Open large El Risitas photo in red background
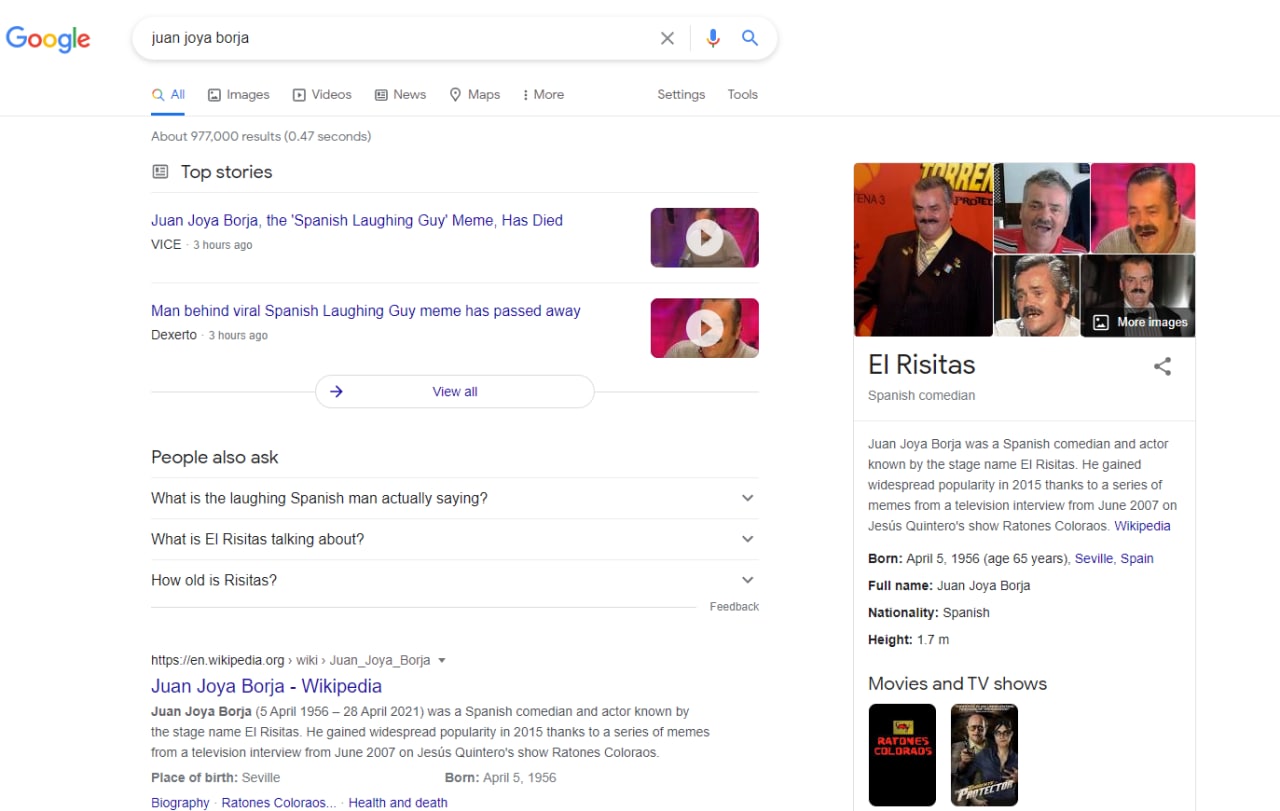 pyautogui.click(x=923, y=249)
